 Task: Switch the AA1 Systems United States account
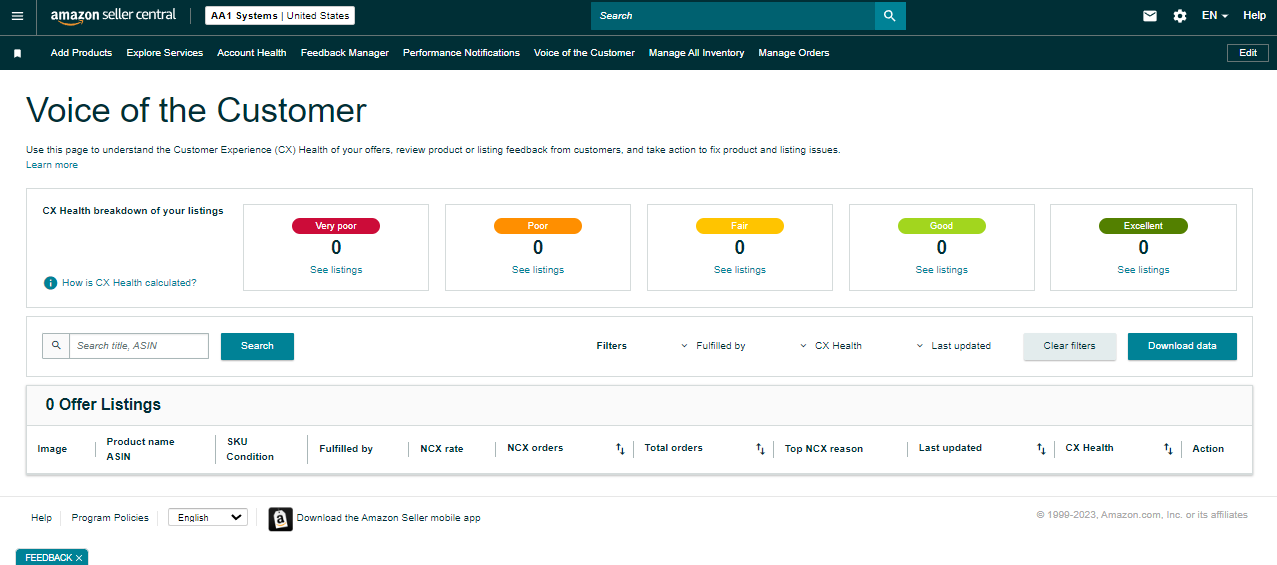tap(280, 16)
